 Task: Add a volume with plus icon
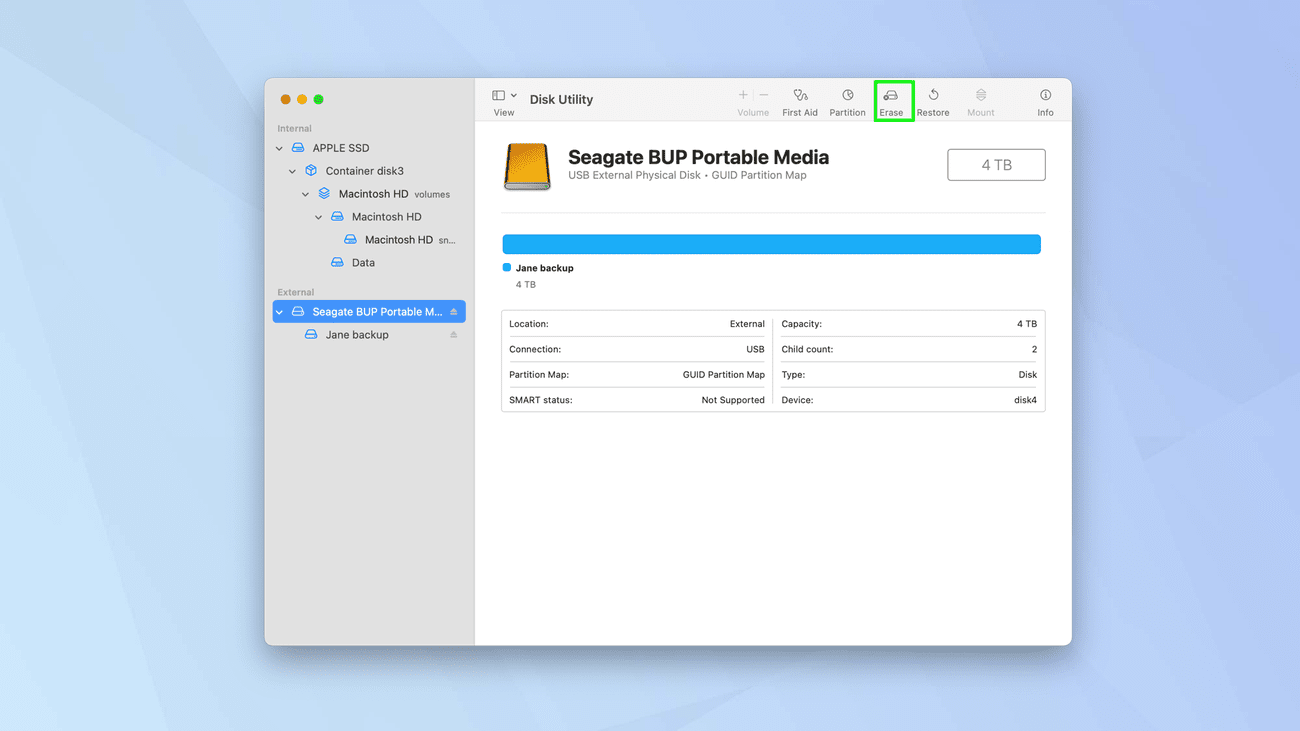(x=743, y=95)
